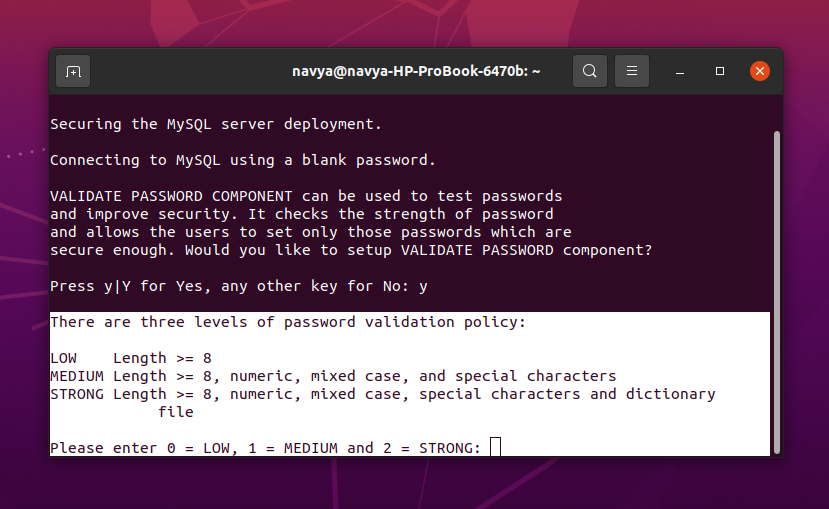Open the terminal hamburger menu
The image size is (829, 509).
coord(632,71)
